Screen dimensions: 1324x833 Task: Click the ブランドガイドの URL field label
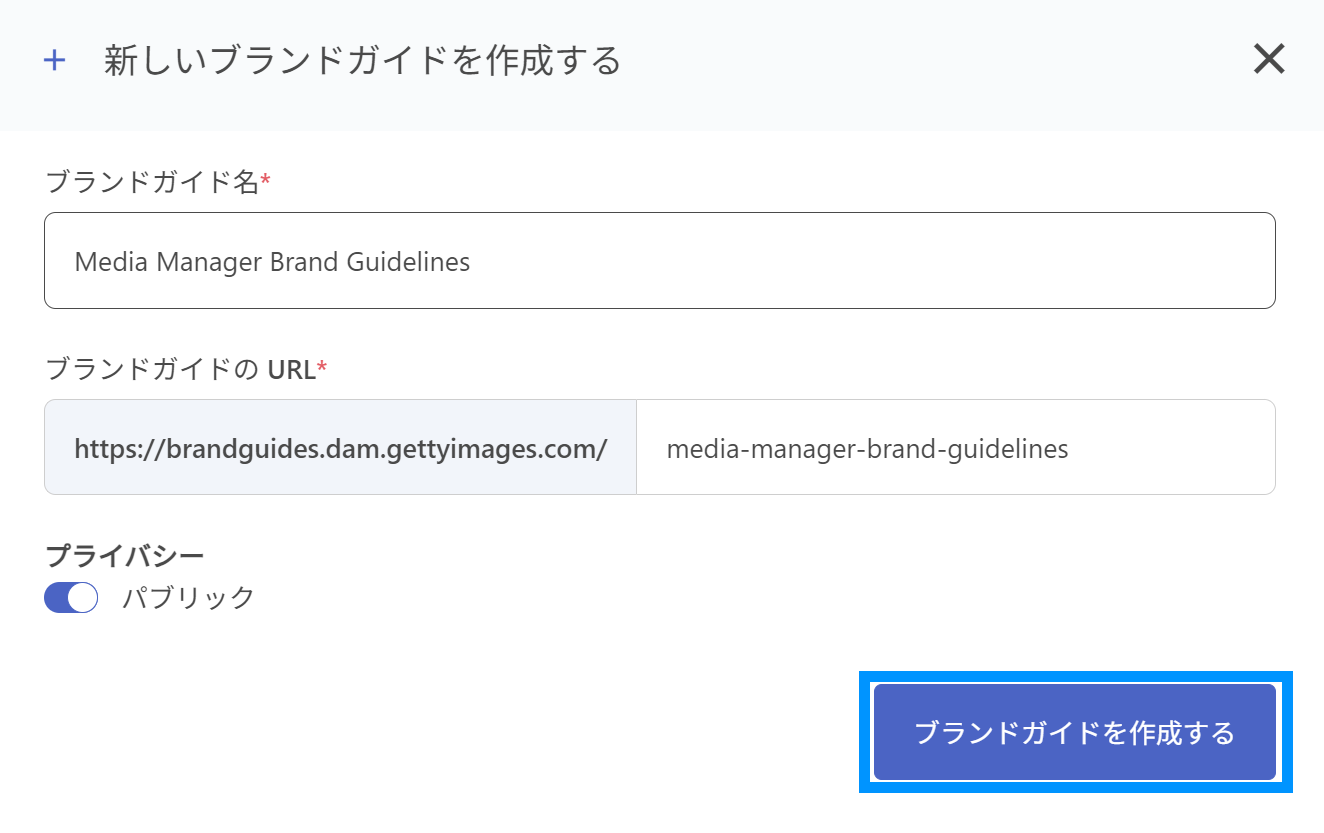coord(180,369)
